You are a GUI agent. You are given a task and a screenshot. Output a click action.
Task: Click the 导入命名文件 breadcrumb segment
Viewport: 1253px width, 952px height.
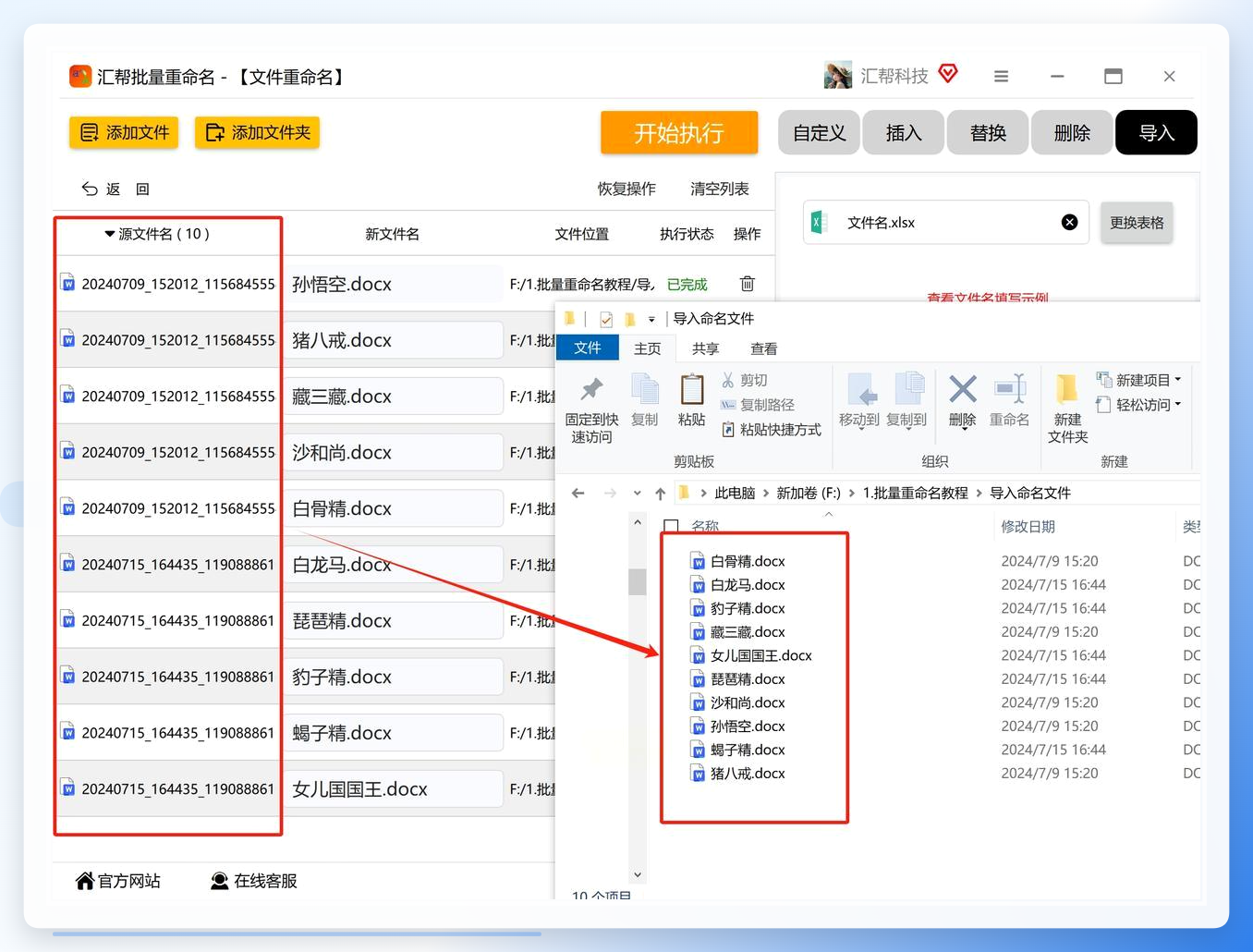point(1030,494)
